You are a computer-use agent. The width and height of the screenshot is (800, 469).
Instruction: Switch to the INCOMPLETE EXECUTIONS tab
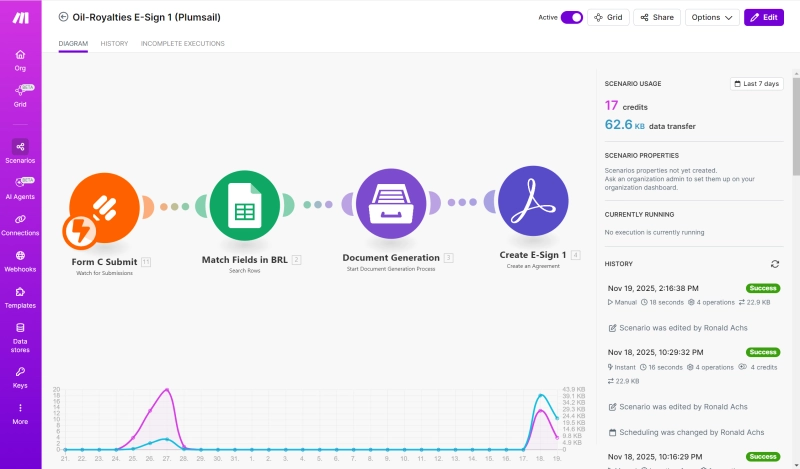pos(183,43)
